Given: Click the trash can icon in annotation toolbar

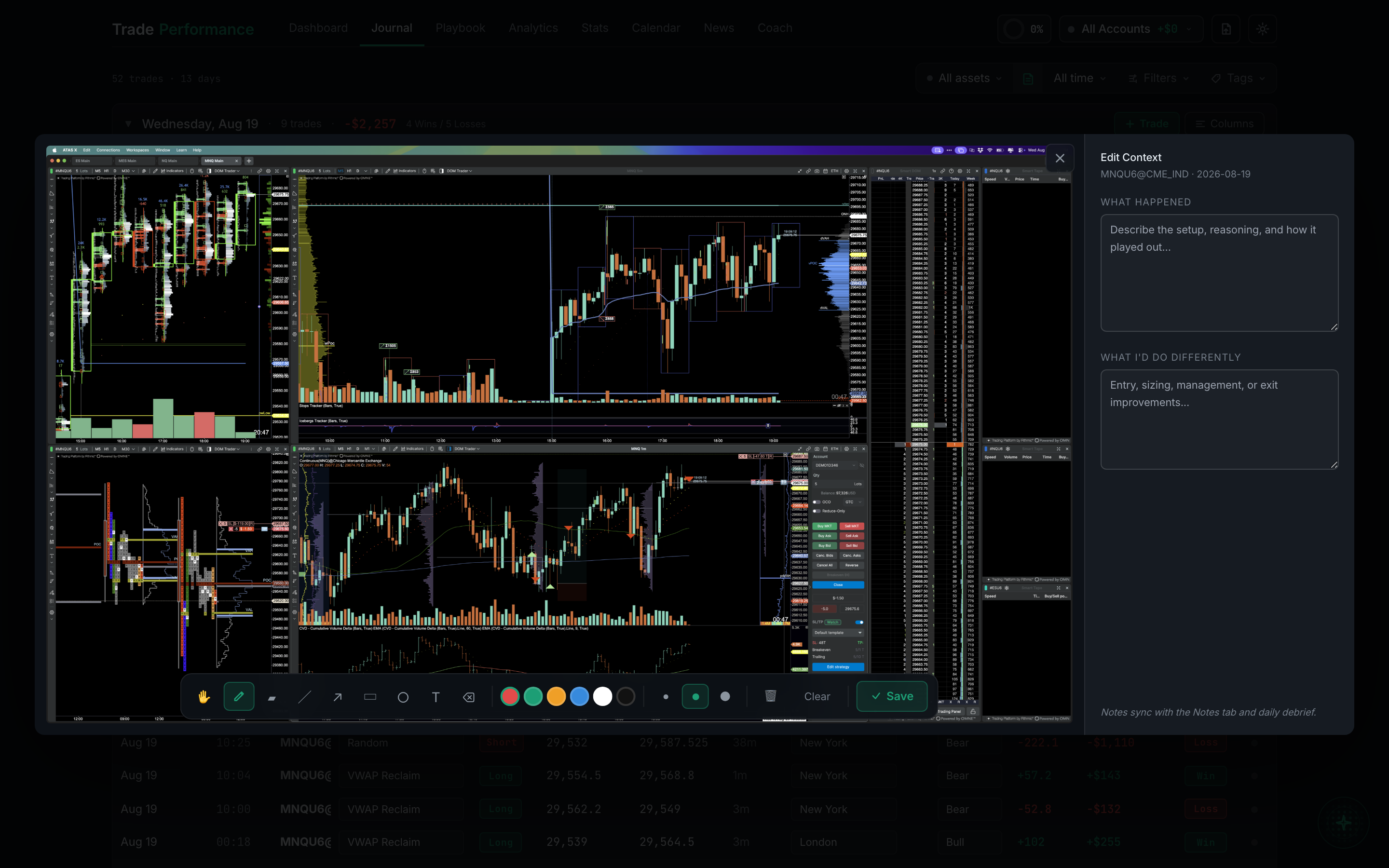Looking at the screenshot, I should (770, 696).
